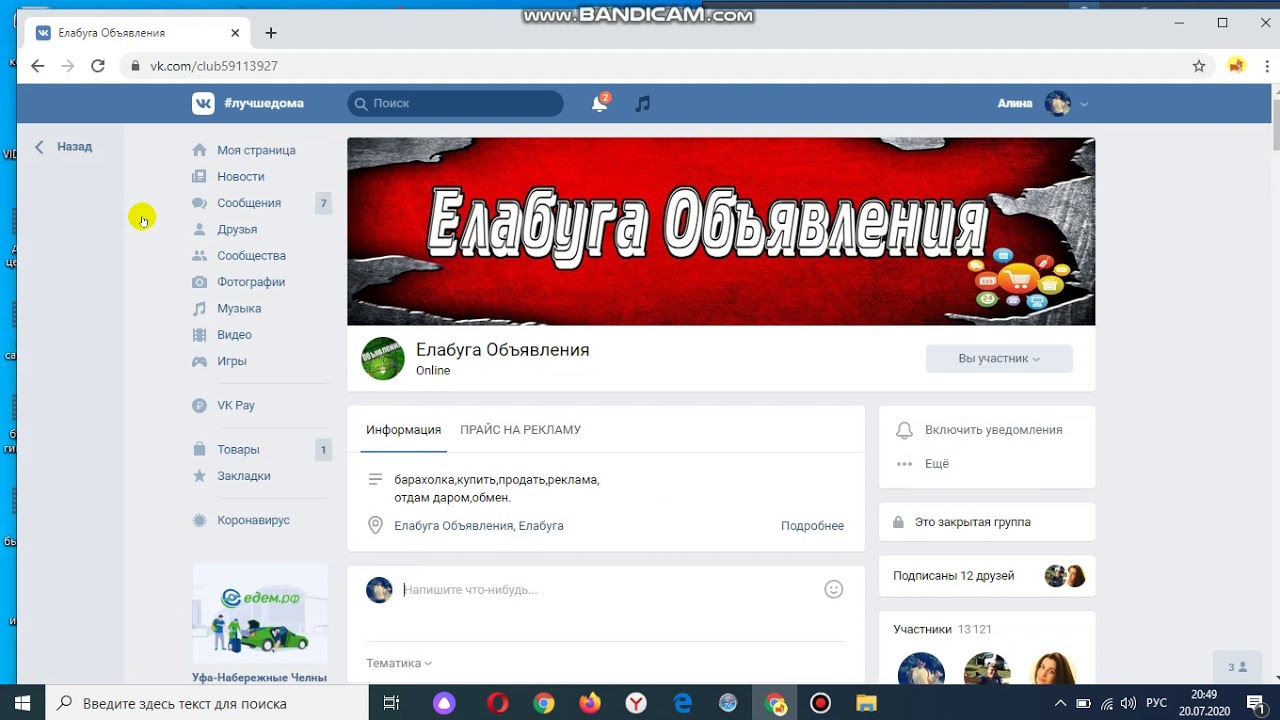Click the VK logo in header
The image size is (1280, 720).
pyautogui.click(x=203, y=103)
